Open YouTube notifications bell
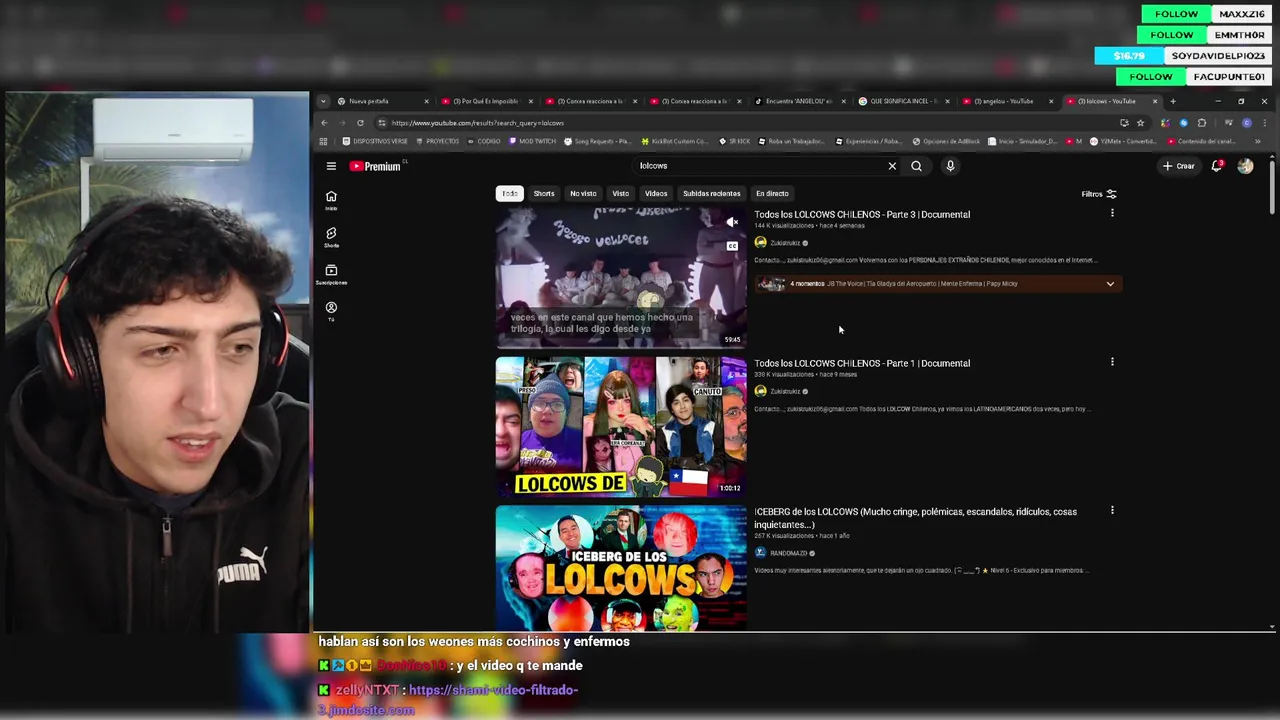The width and height of the screenshot is (1280, 720). click(x=1217, y=166)
